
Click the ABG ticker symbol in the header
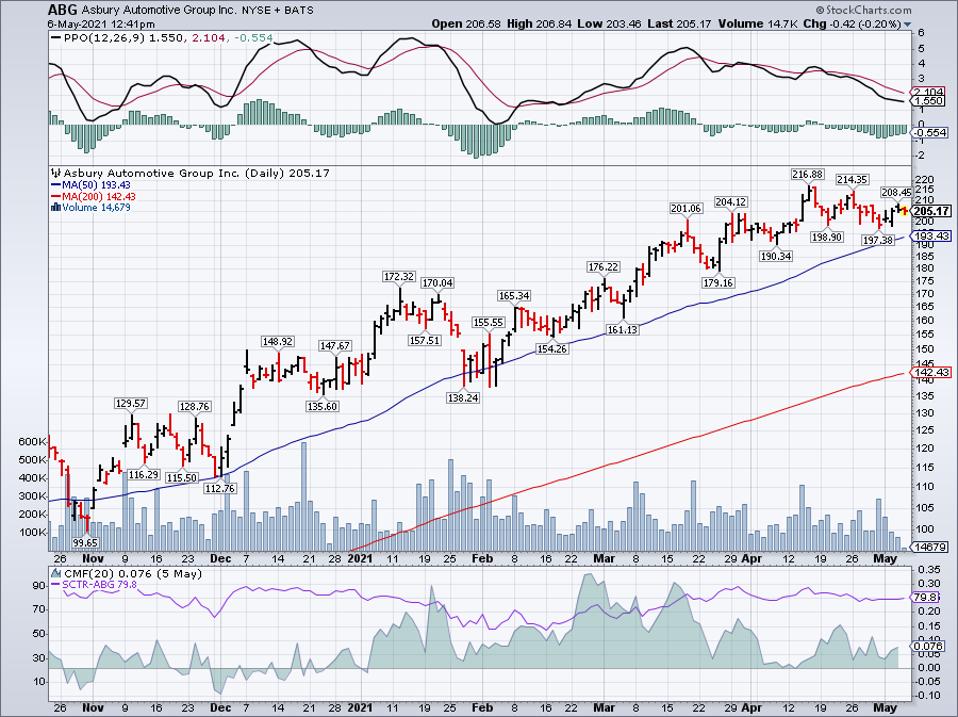pyautogui.click(x=63, y=10)
